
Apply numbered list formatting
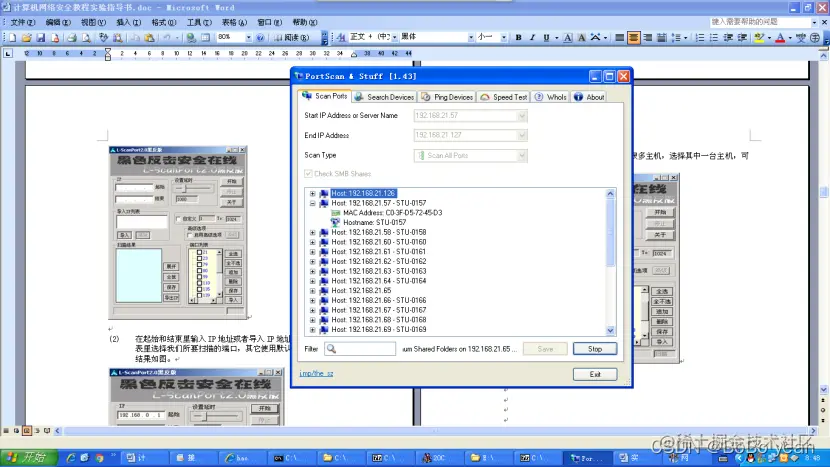pyautogui.click(x=700, y=38)
